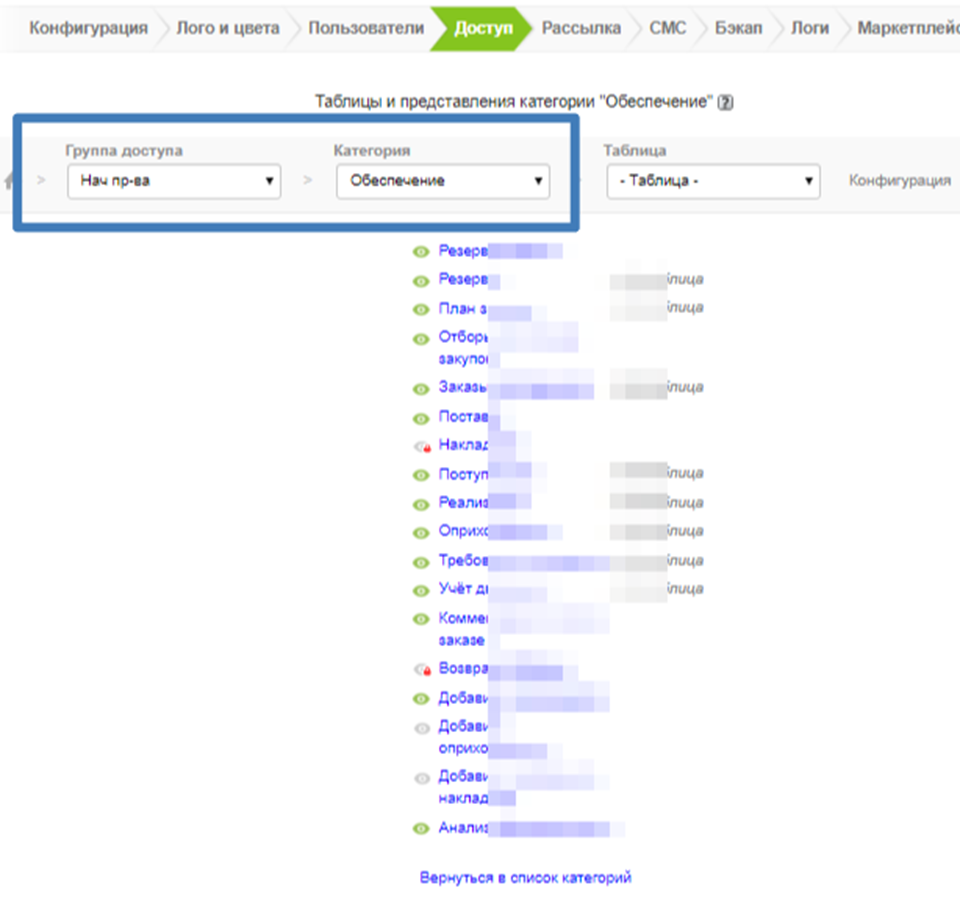Toggle visibility eye for Постав row
This screenshot has height=902, width=960.
[x=421, y=418]
